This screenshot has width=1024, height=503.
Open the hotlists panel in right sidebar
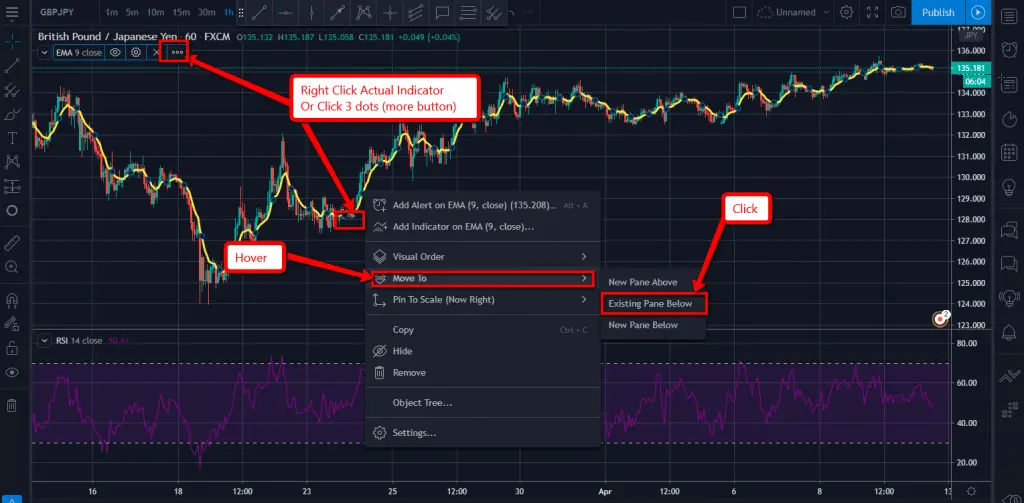coord(1008,119)
